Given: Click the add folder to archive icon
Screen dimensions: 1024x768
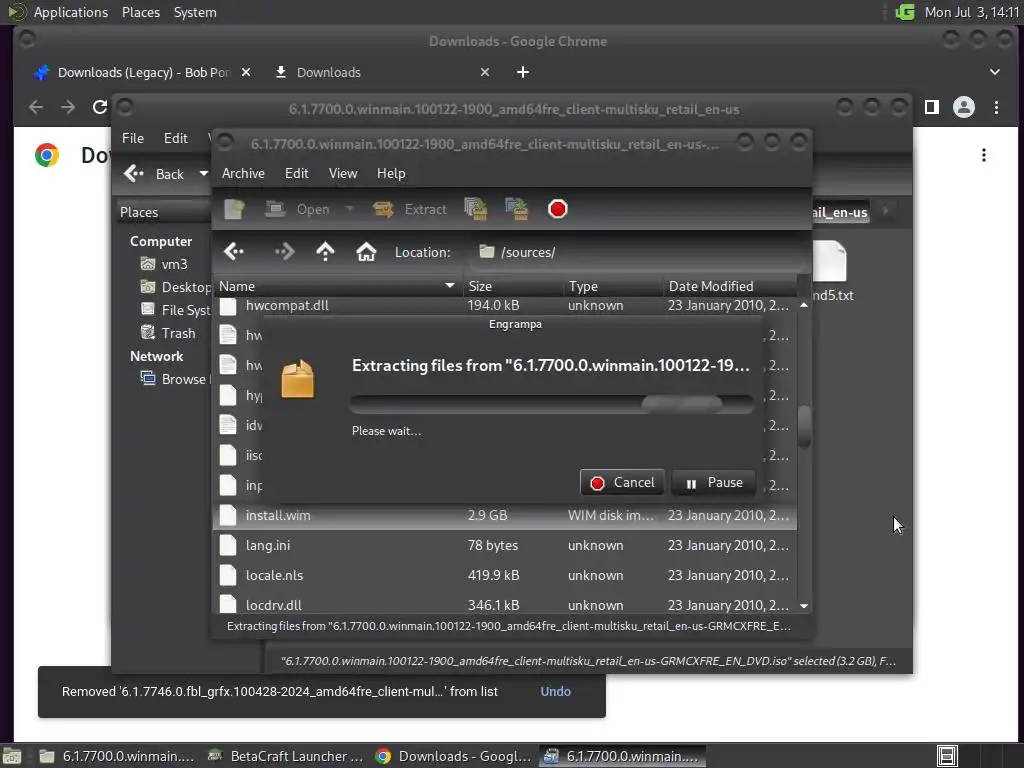Looking at the screenshot, I should coord(516,209).
